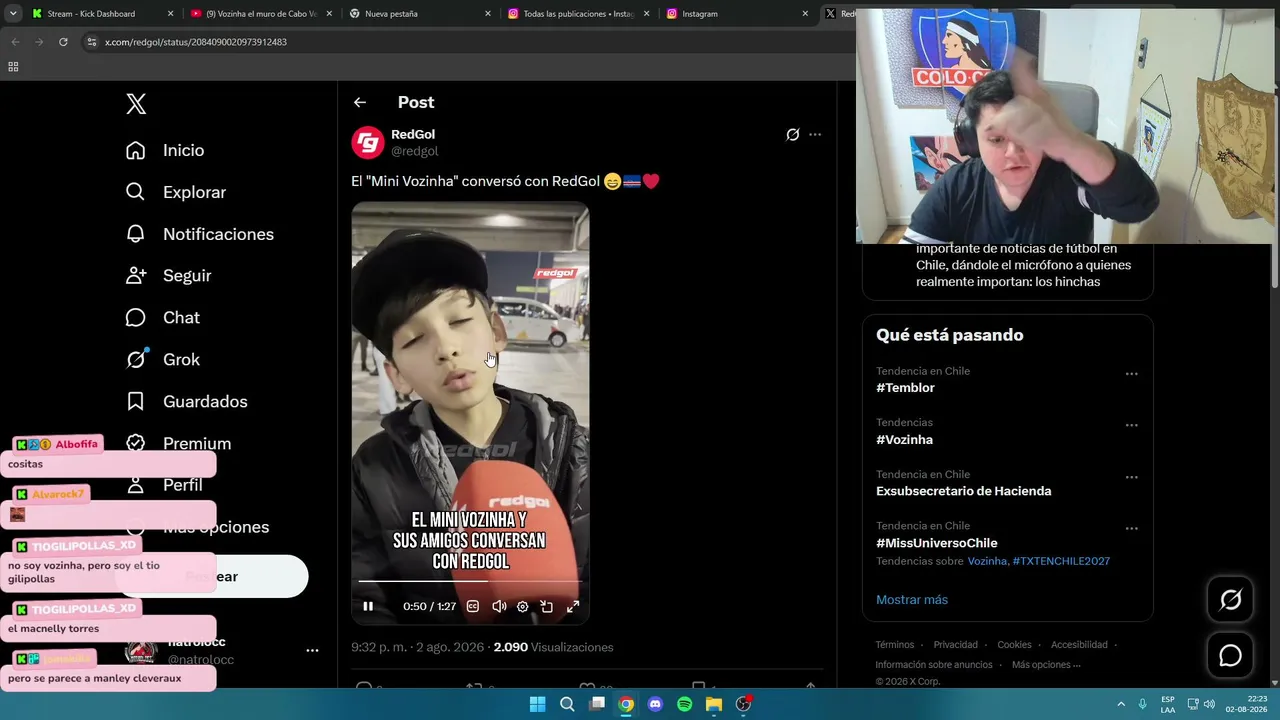Open the video in picture-in-picture

click(547, 607)
